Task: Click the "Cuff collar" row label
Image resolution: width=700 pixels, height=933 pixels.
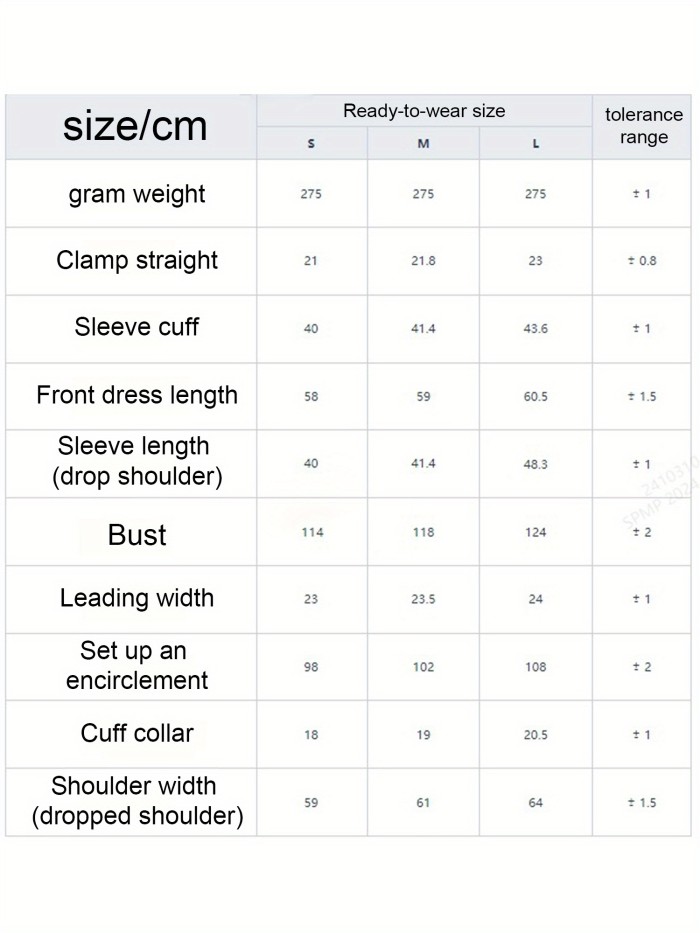Action: coord(137,733)
